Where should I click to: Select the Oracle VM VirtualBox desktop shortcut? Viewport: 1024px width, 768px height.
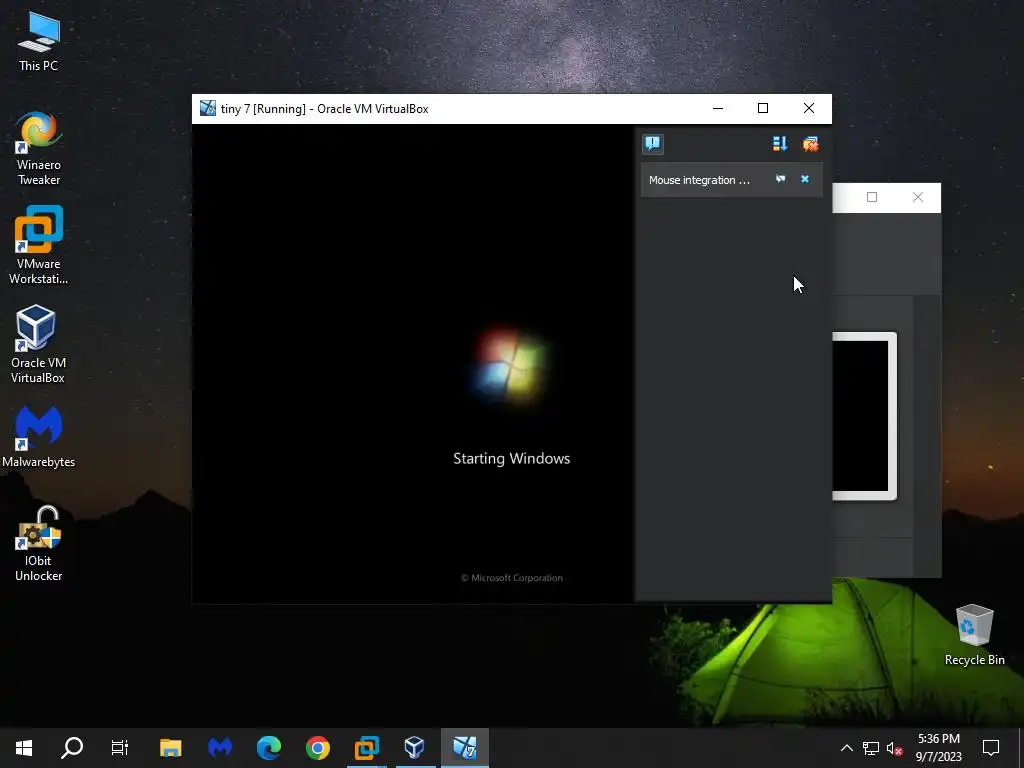[x=38, y=344]
